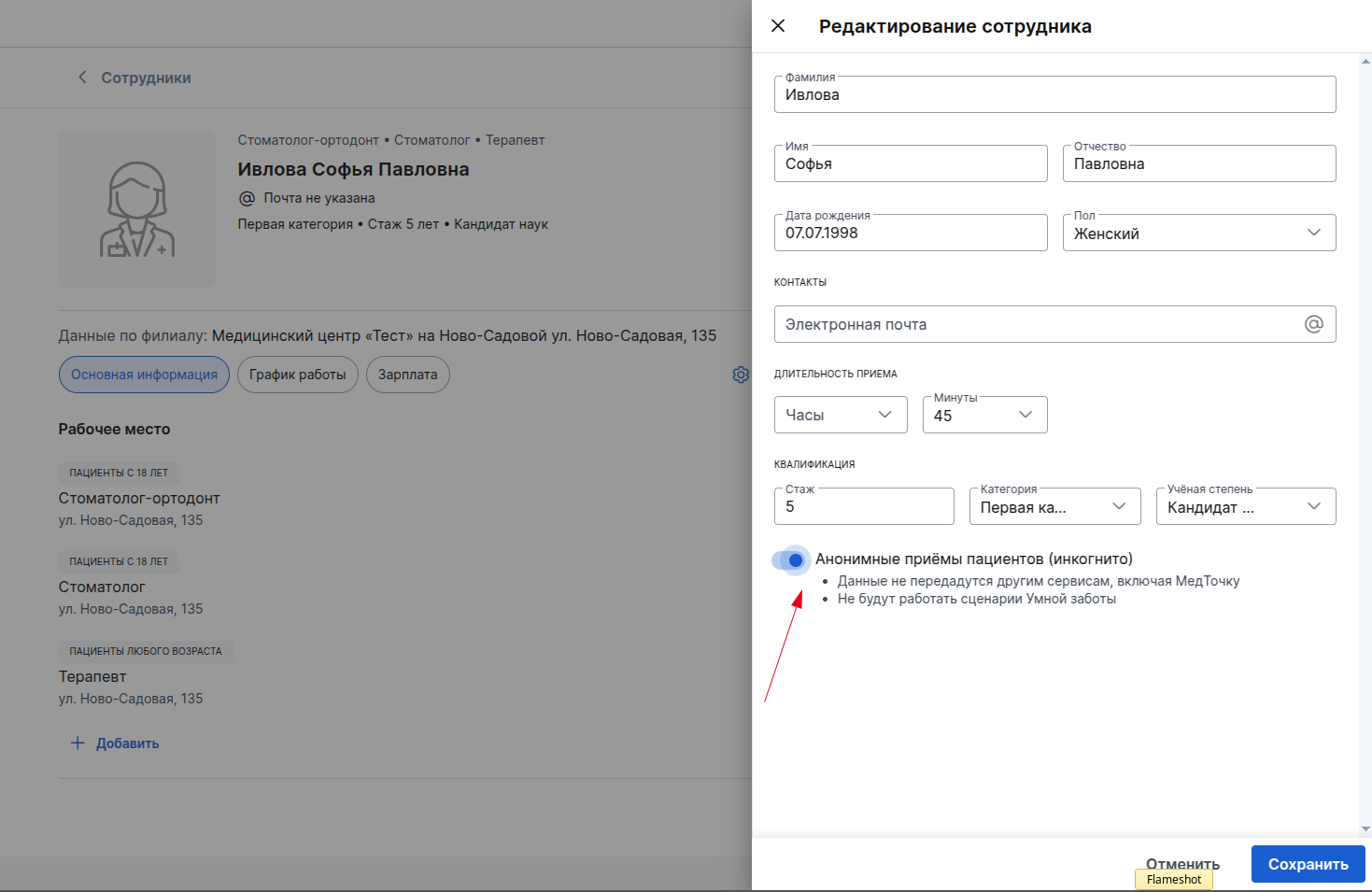Switch to the Основная информация tab
The image size is (1372, 892).
coord(144,375)
